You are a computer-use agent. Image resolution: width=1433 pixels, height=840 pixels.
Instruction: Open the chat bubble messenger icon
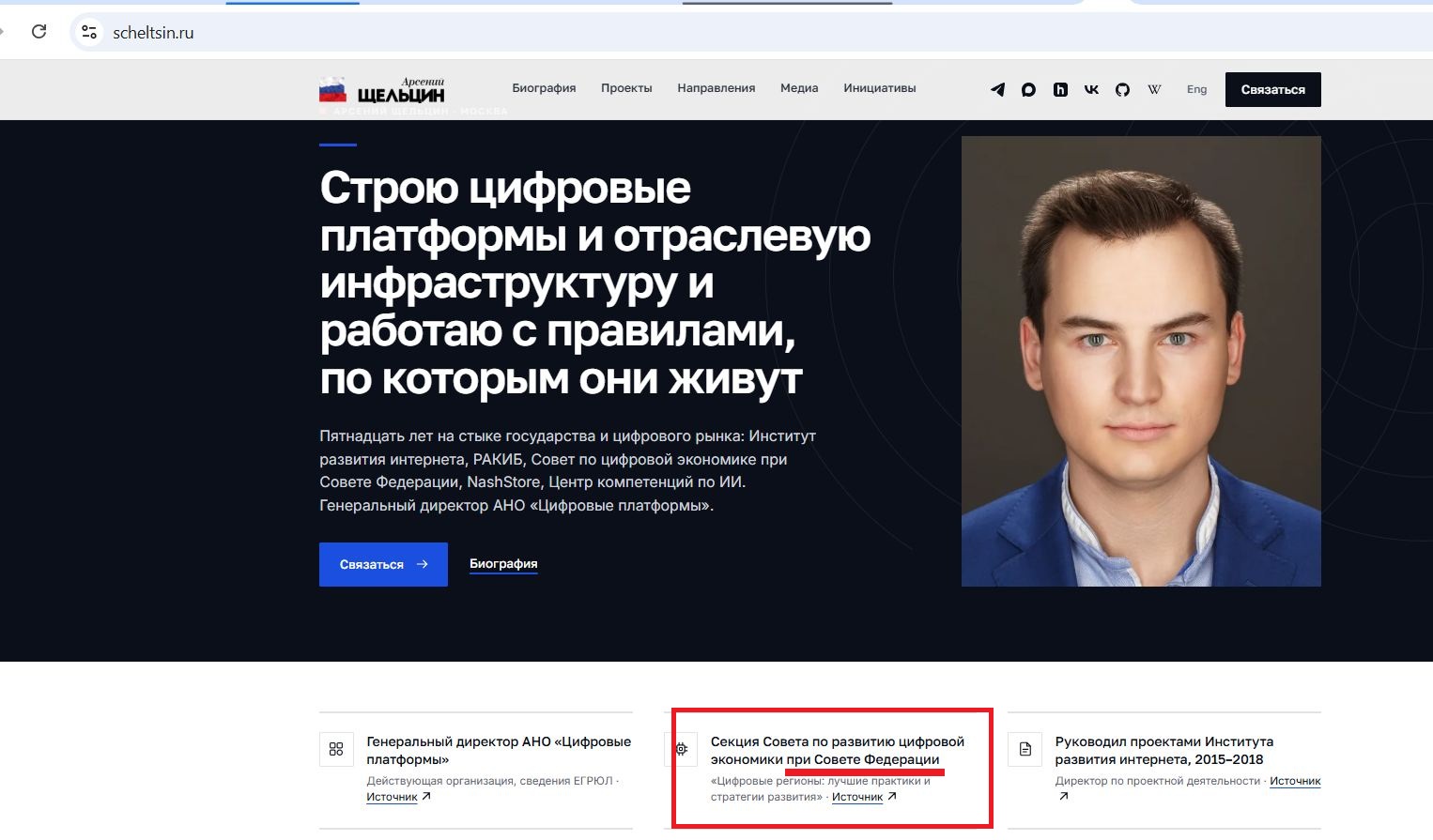pyautogui.click(x=1028, y=90)
